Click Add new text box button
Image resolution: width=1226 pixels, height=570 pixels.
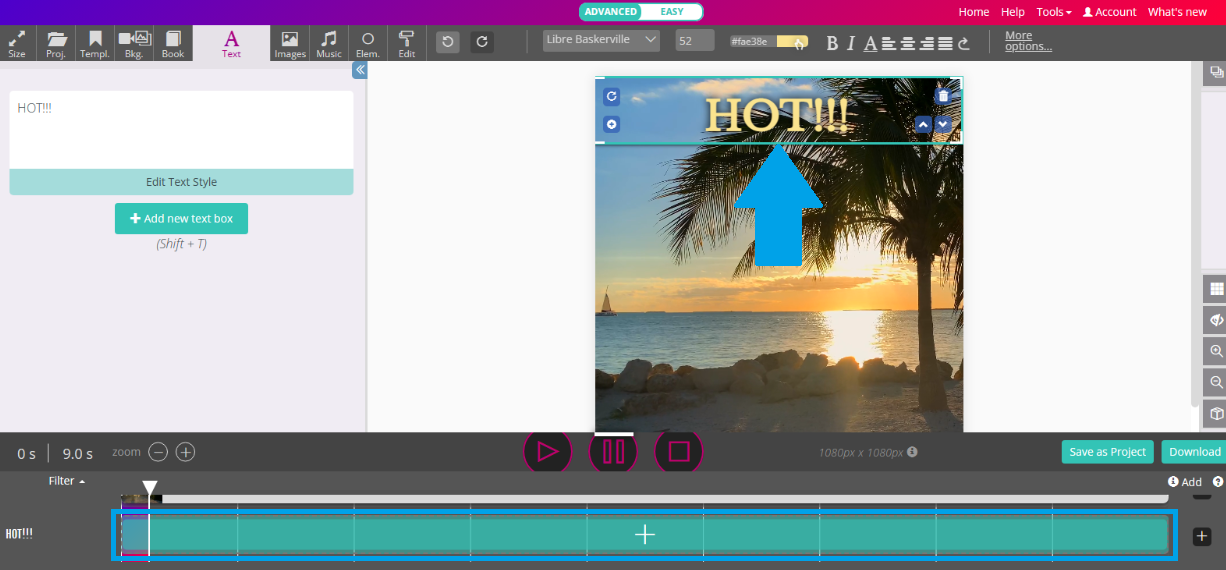181,218
